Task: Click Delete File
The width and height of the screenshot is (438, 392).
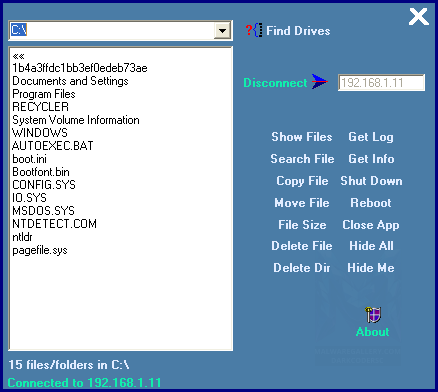Action: (302, 246)
